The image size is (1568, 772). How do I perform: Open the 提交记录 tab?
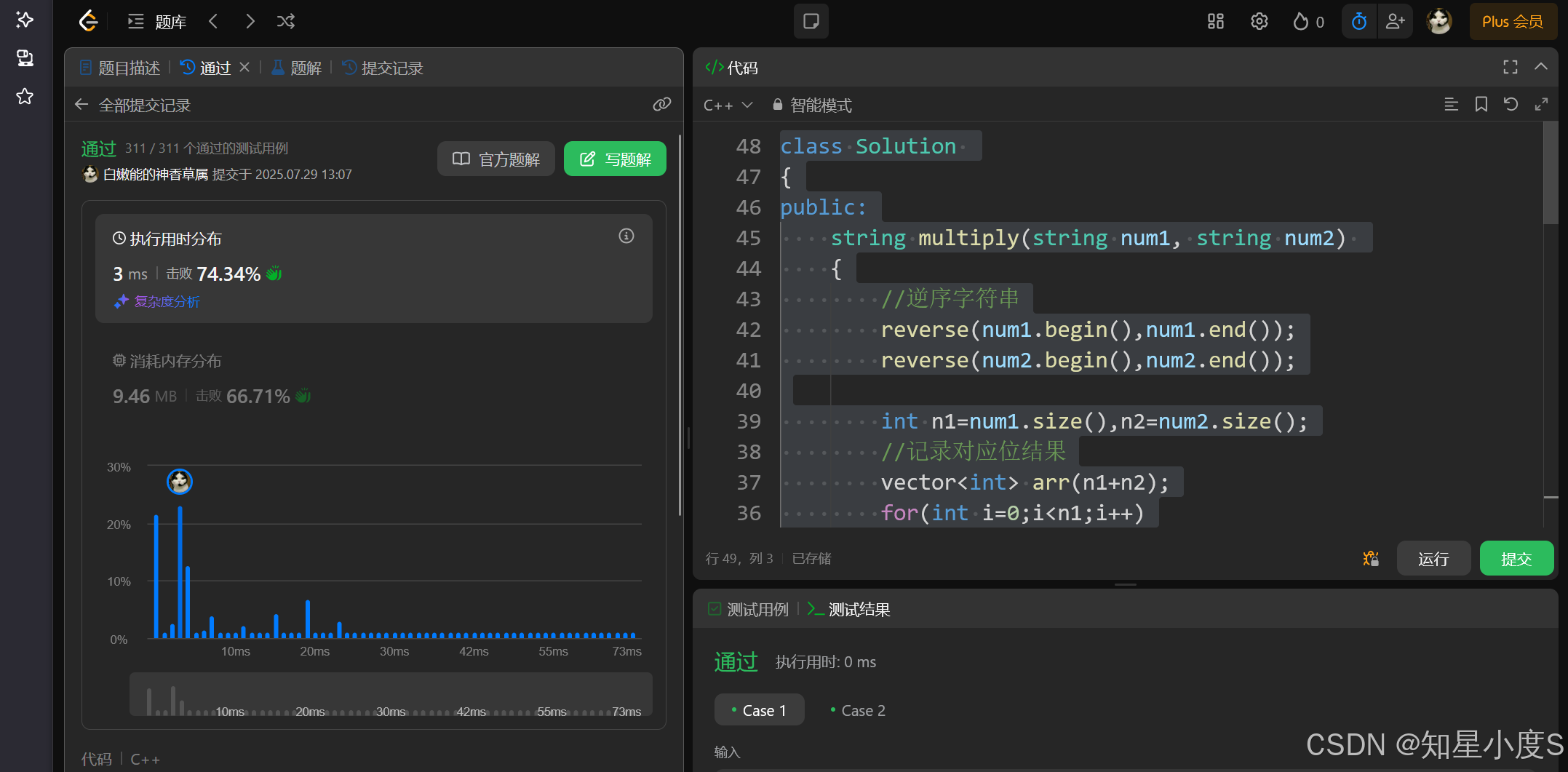pyautogui.click(x=383, y=68)
